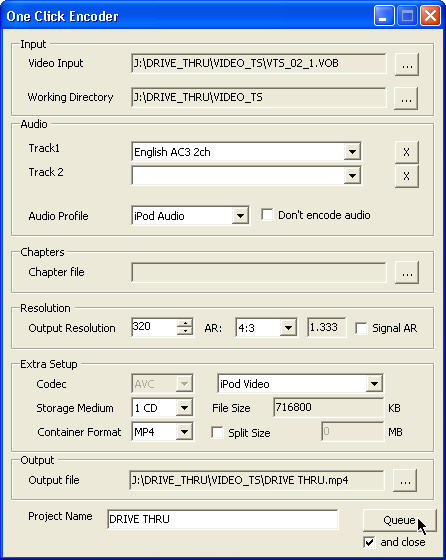
Task: Clear Track1 using the X button
Action: tap(406, 152)
